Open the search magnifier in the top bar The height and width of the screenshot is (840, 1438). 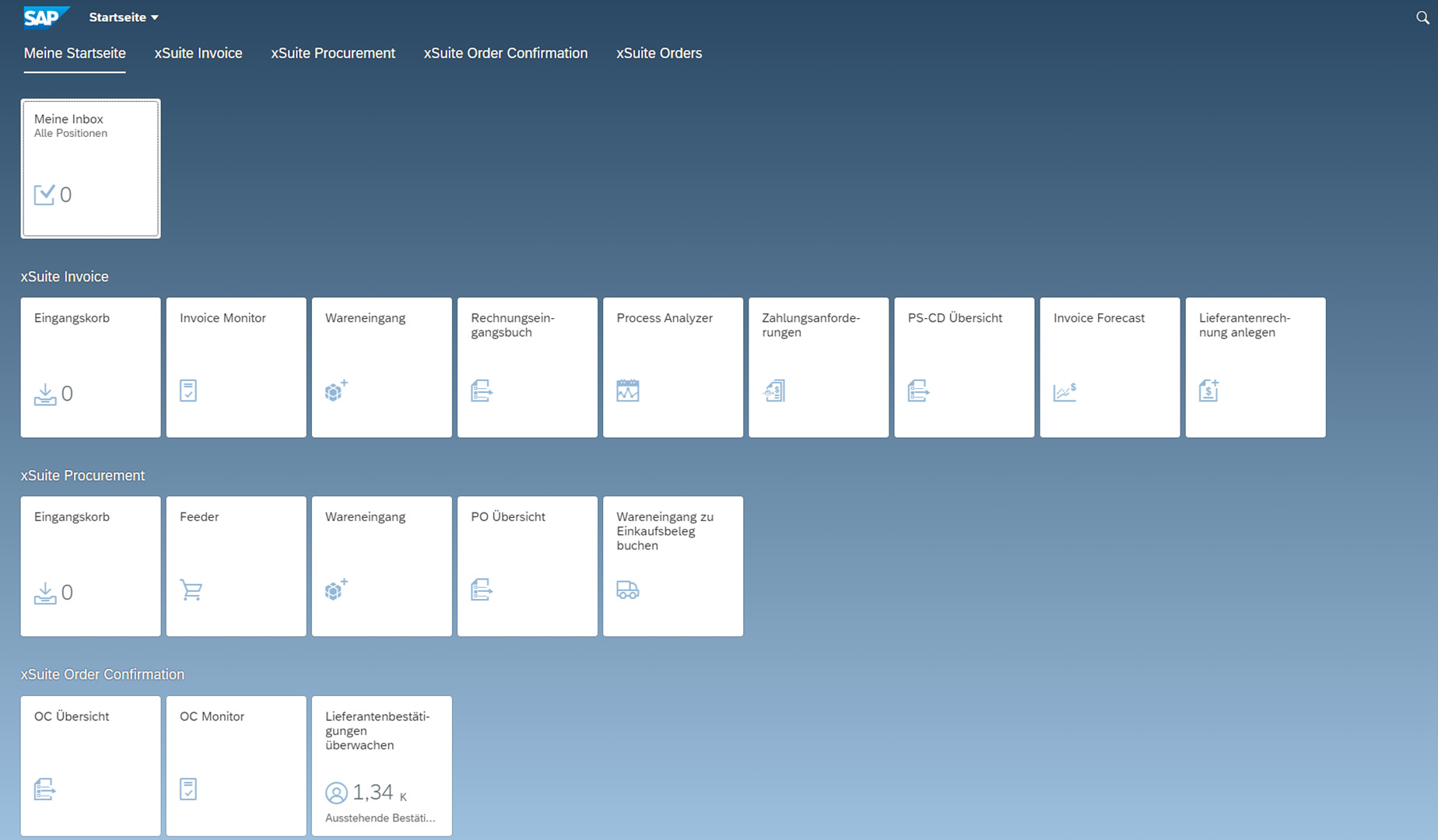point(1422,17)
